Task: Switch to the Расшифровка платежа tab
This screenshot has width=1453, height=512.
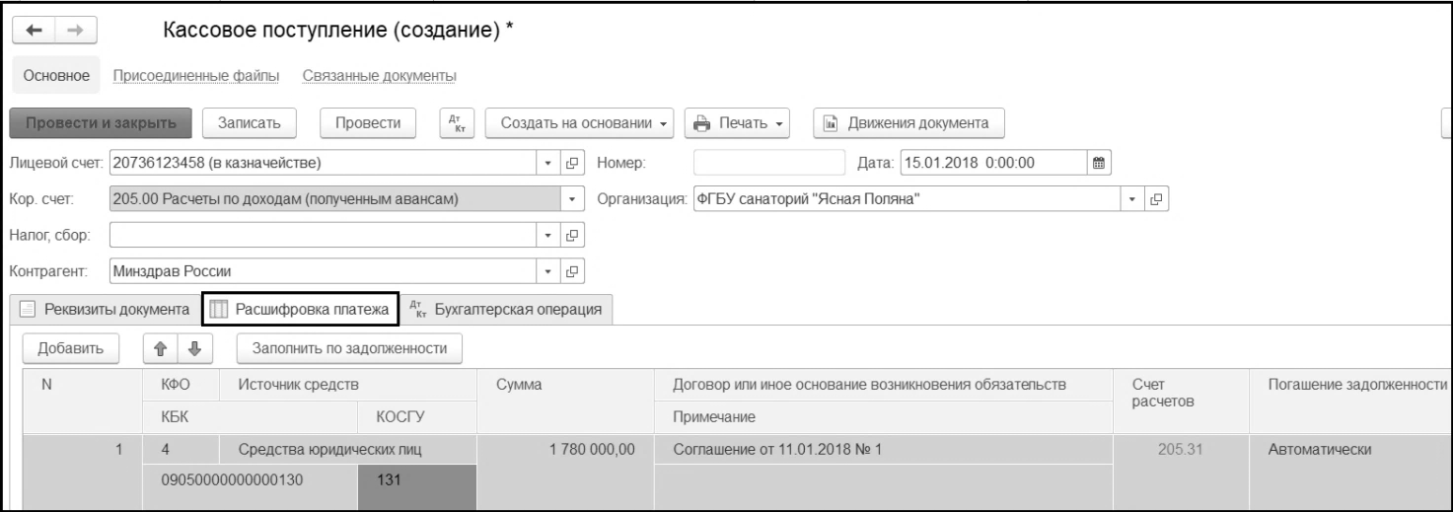Action: pyautogui.click(x=301, y=309)
